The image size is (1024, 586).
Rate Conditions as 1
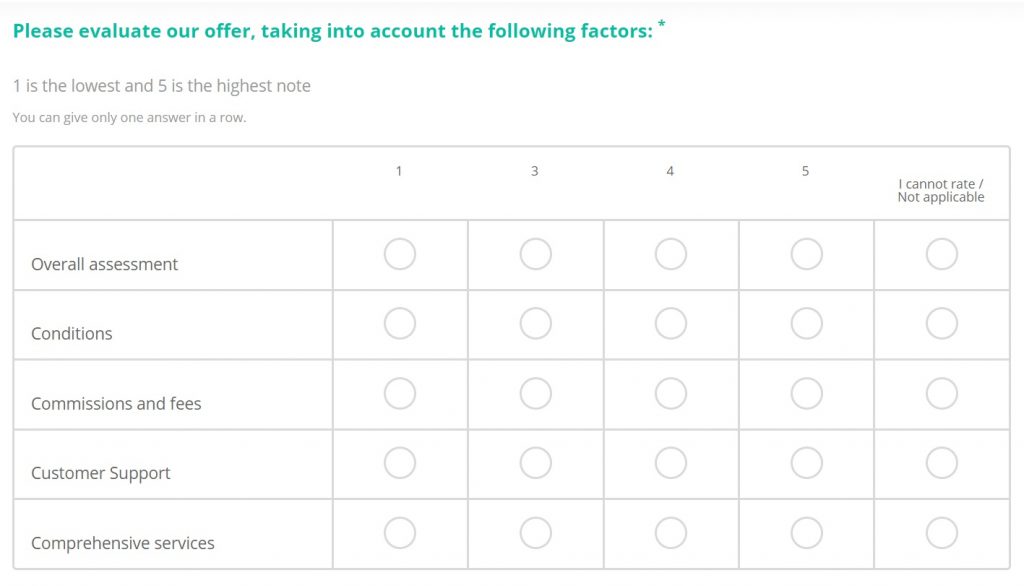(400, 323)
